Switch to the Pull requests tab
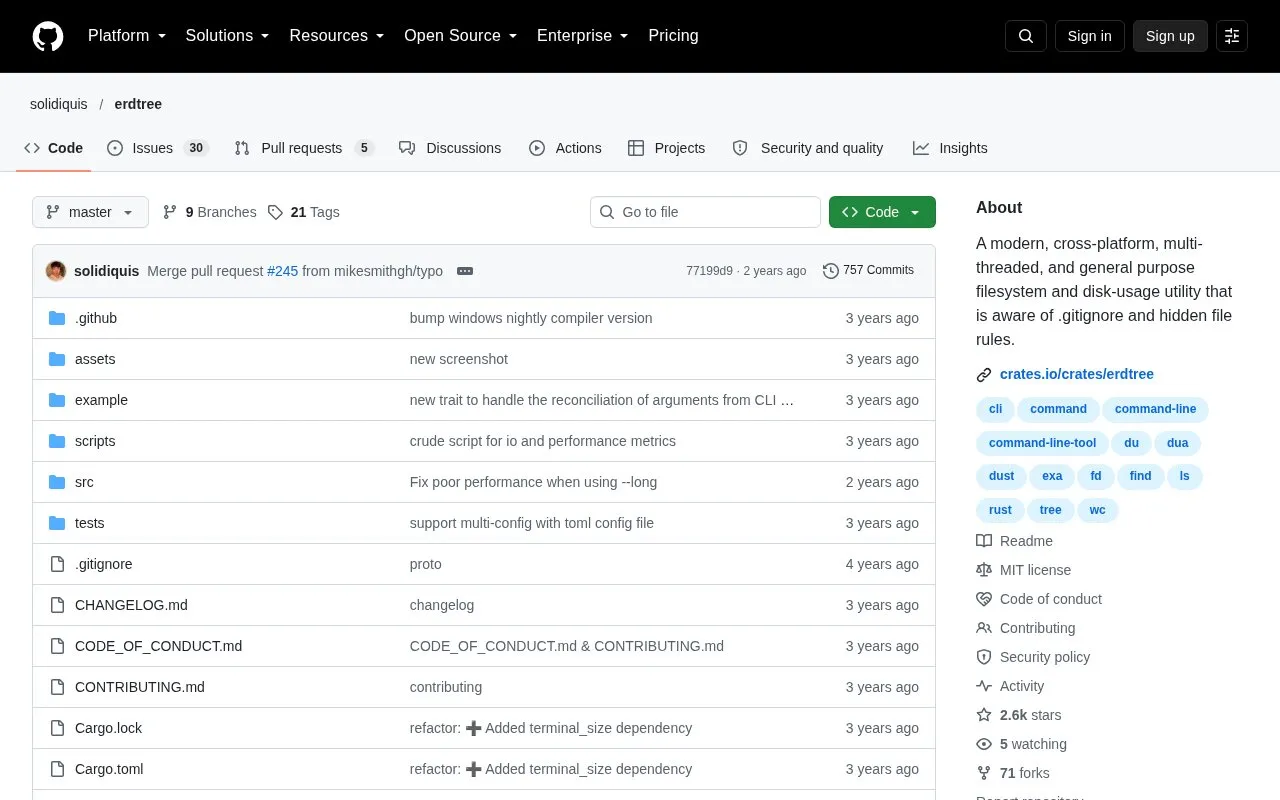This screenshot has height=800, width=1280. pyautogui.click(x=304, y=148)
